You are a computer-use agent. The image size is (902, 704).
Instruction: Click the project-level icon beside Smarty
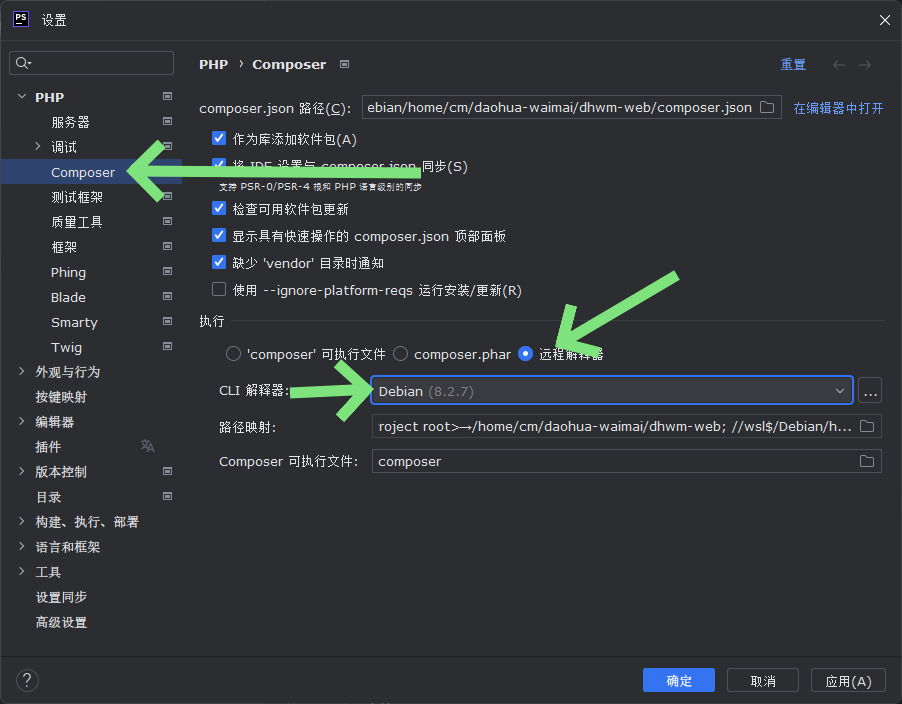click(167, 321)
